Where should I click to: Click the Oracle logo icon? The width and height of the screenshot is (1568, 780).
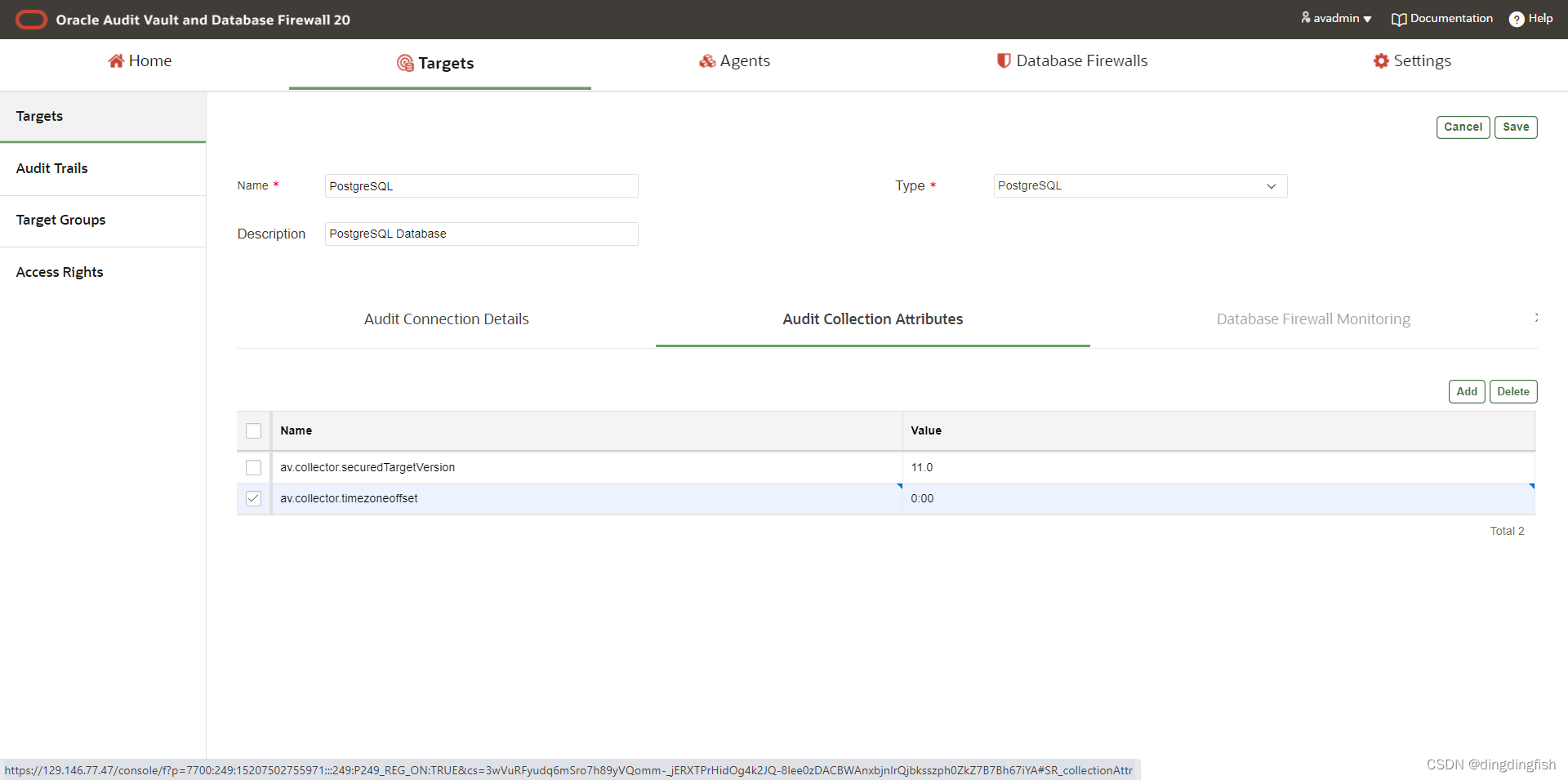tap(32, 20)
